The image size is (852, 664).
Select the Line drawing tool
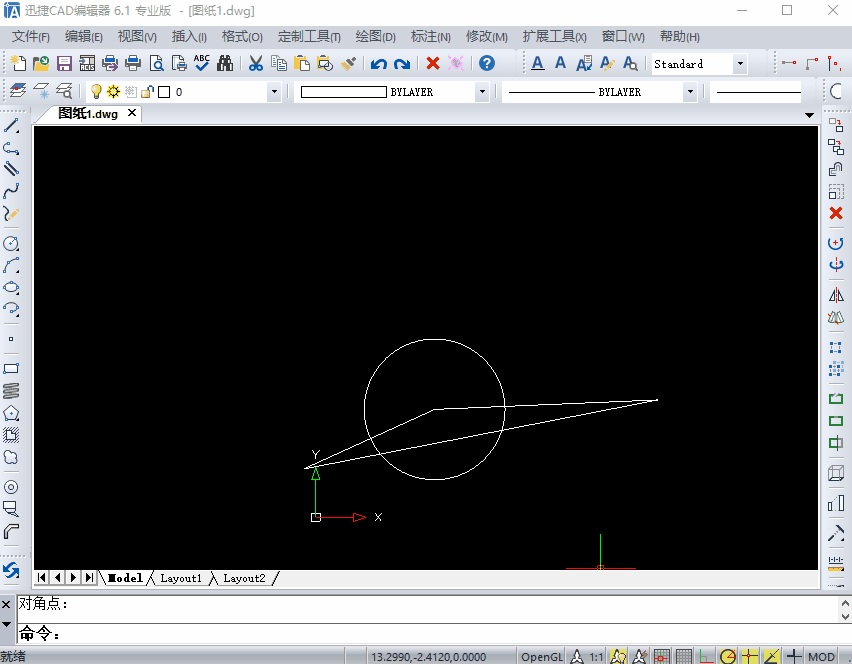click(11, 126)
